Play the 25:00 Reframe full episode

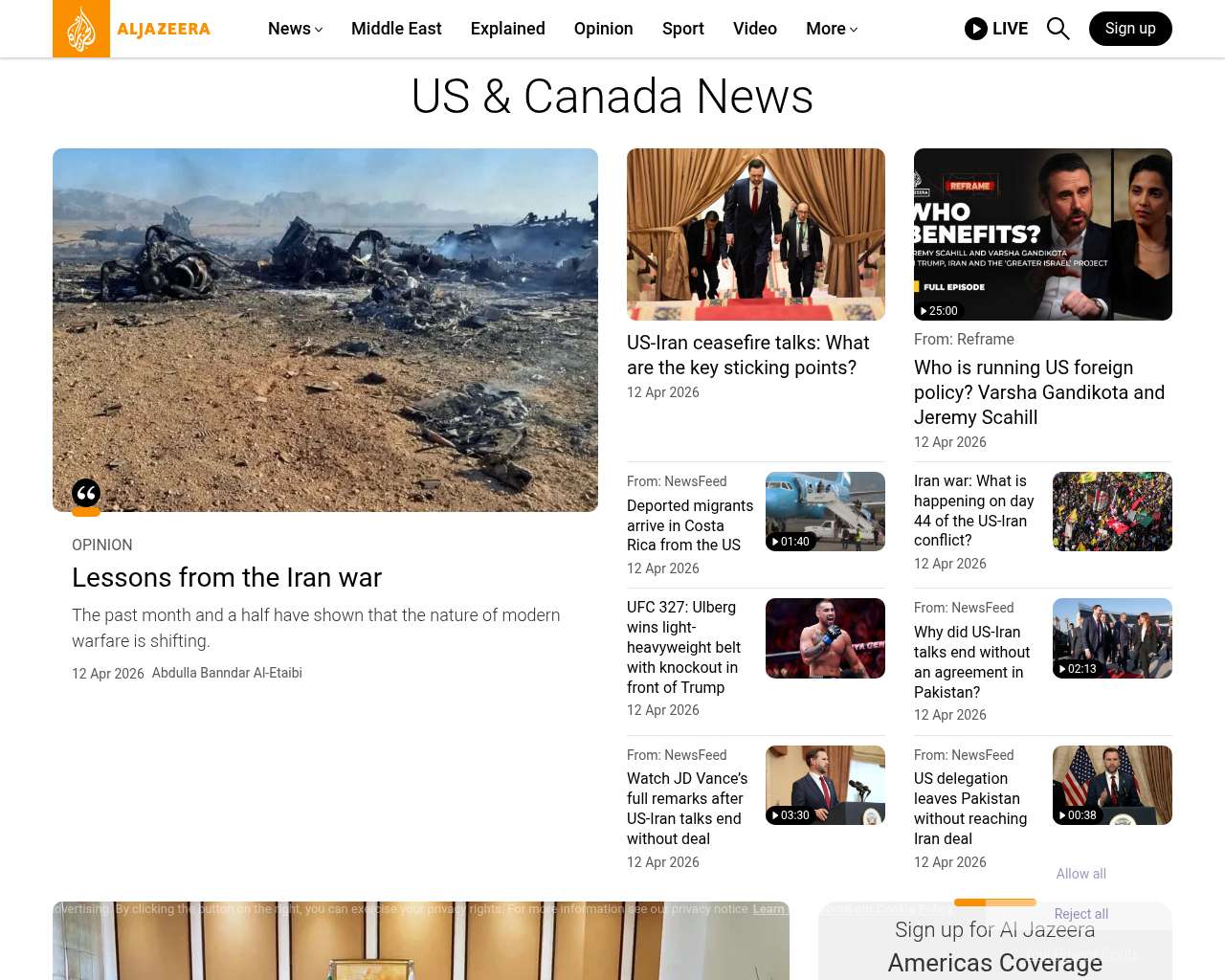[x=939, y=311]
